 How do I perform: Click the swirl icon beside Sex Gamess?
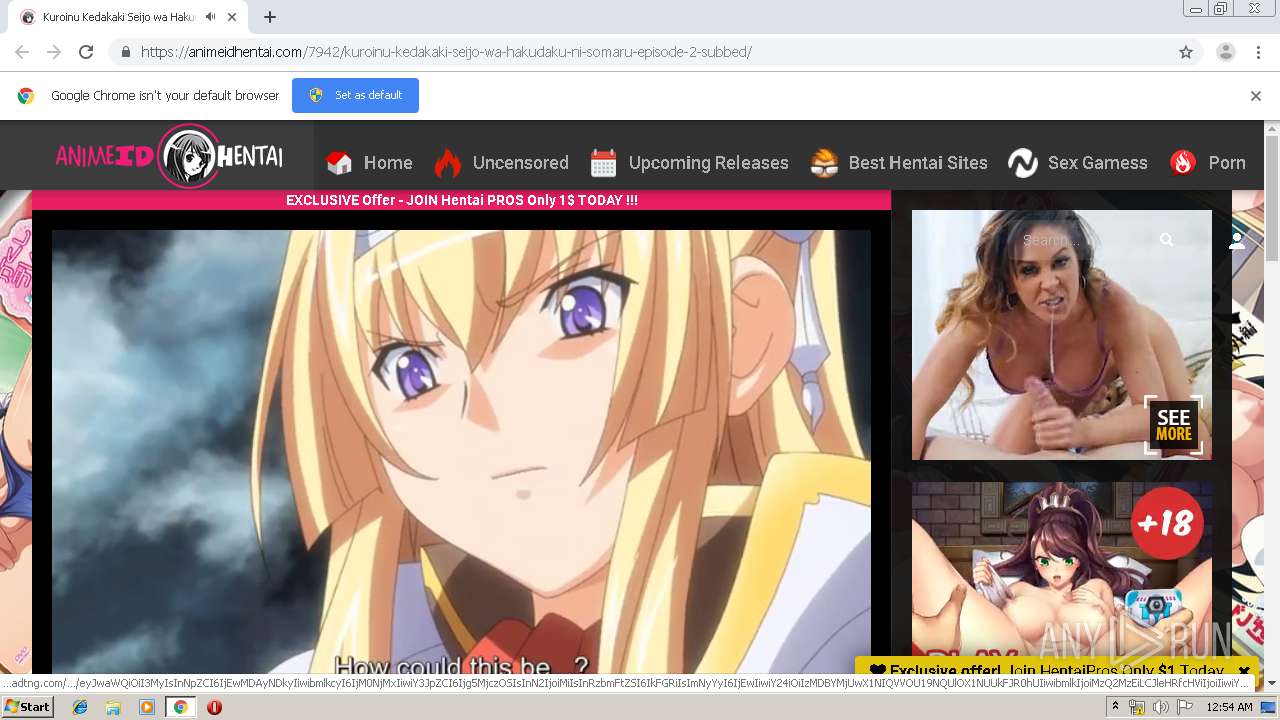pyautogui.click(x=1022, y=163)
